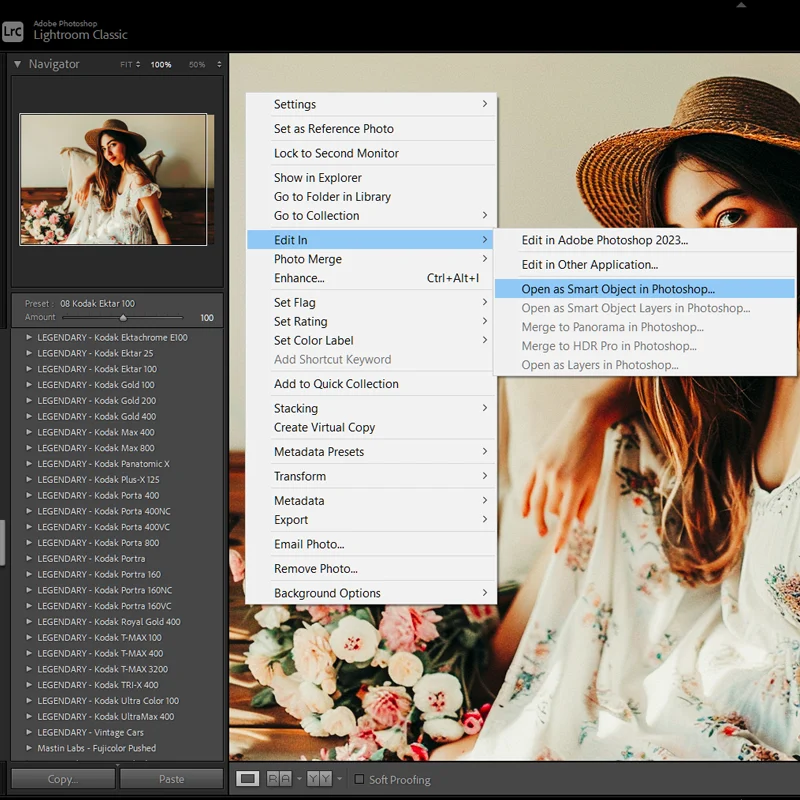Select the before/after Y|Y view icon
Viewport: 800px width, 800px height.
pyautogui.click(x=319, y=779)
